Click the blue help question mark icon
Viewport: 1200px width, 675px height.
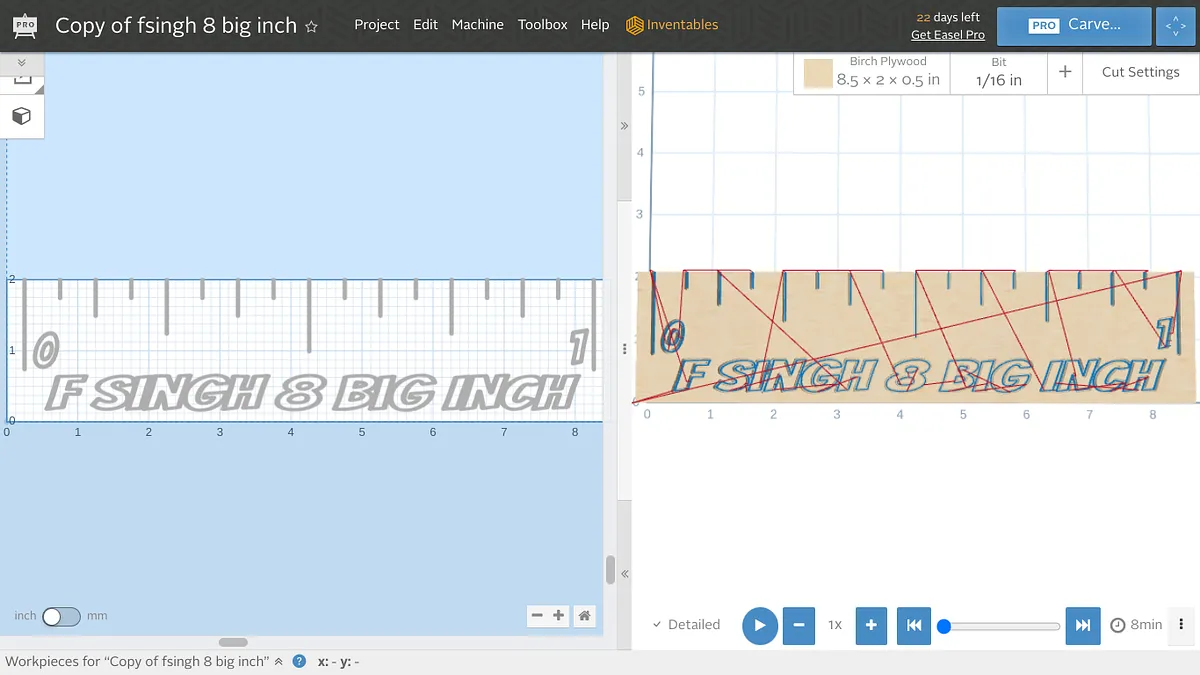[298, 661]
